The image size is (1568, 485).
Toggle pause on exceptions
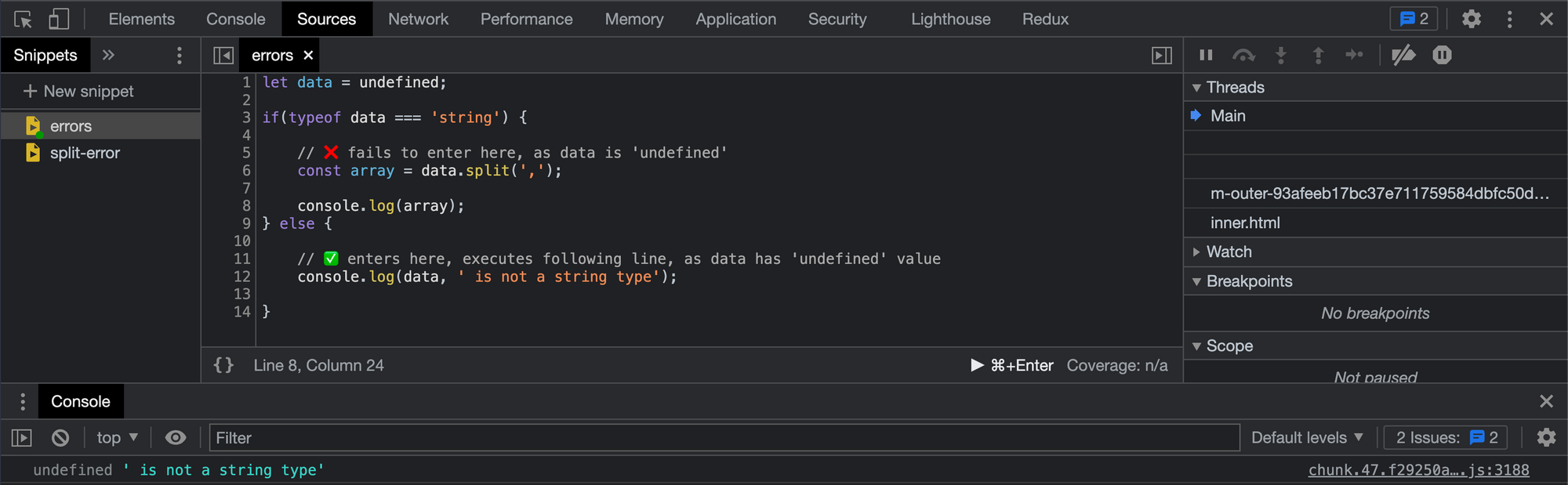1442,55
